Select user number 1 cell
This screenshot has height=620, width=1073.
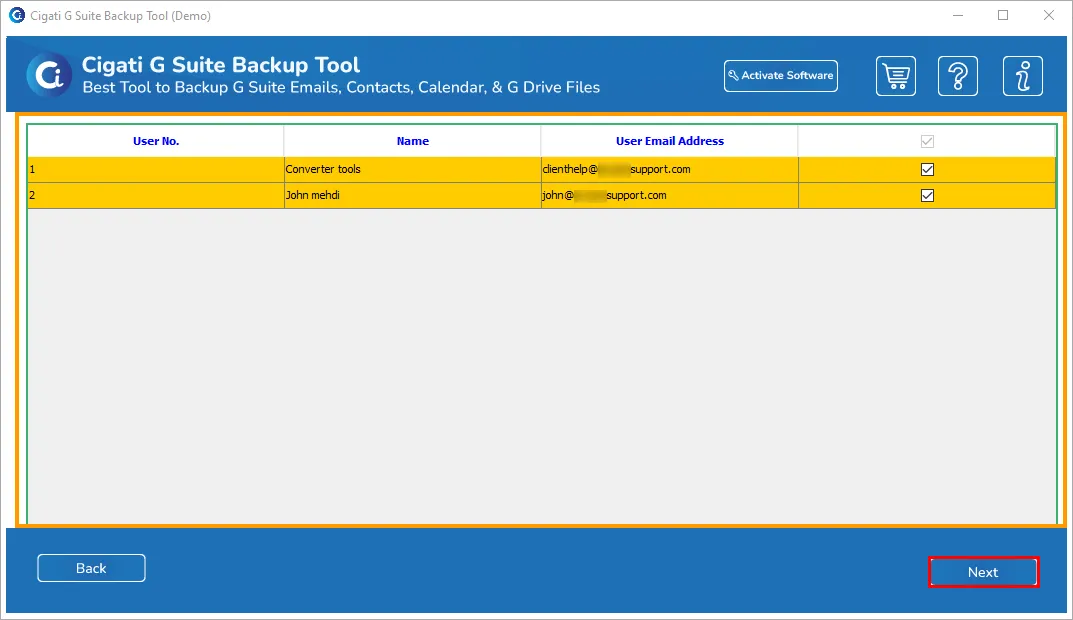pyautogui.click(x=156, y=170)
